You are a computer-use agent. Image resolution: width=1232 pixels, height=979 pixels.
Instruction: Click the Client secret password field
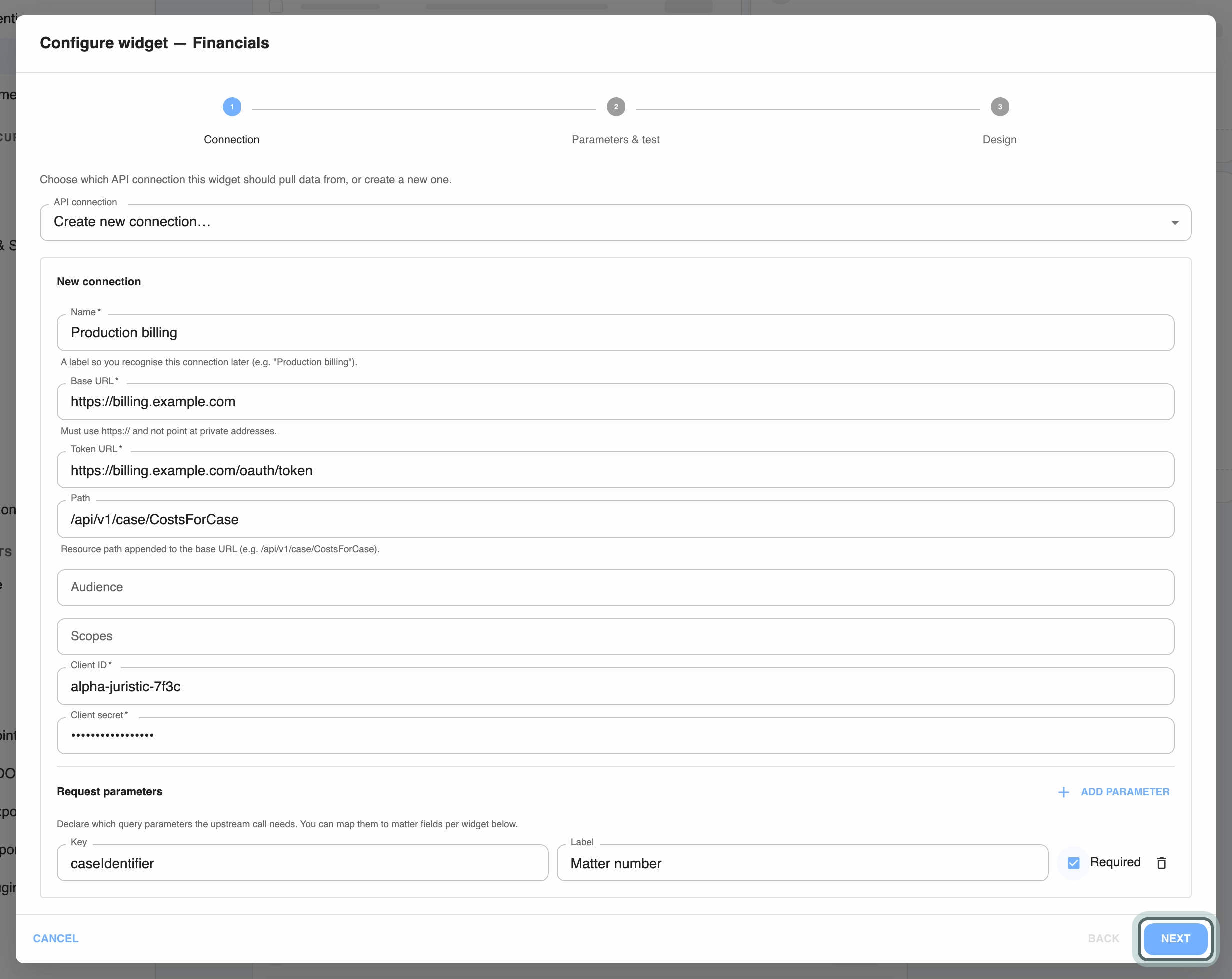point(615,736)
